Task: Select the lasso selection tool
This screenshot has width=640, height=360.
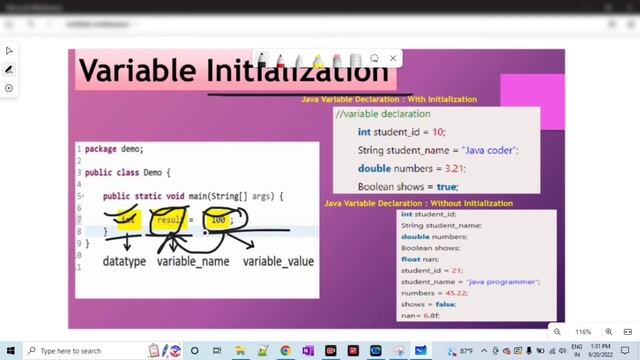Action: click(x=374, y=58)
